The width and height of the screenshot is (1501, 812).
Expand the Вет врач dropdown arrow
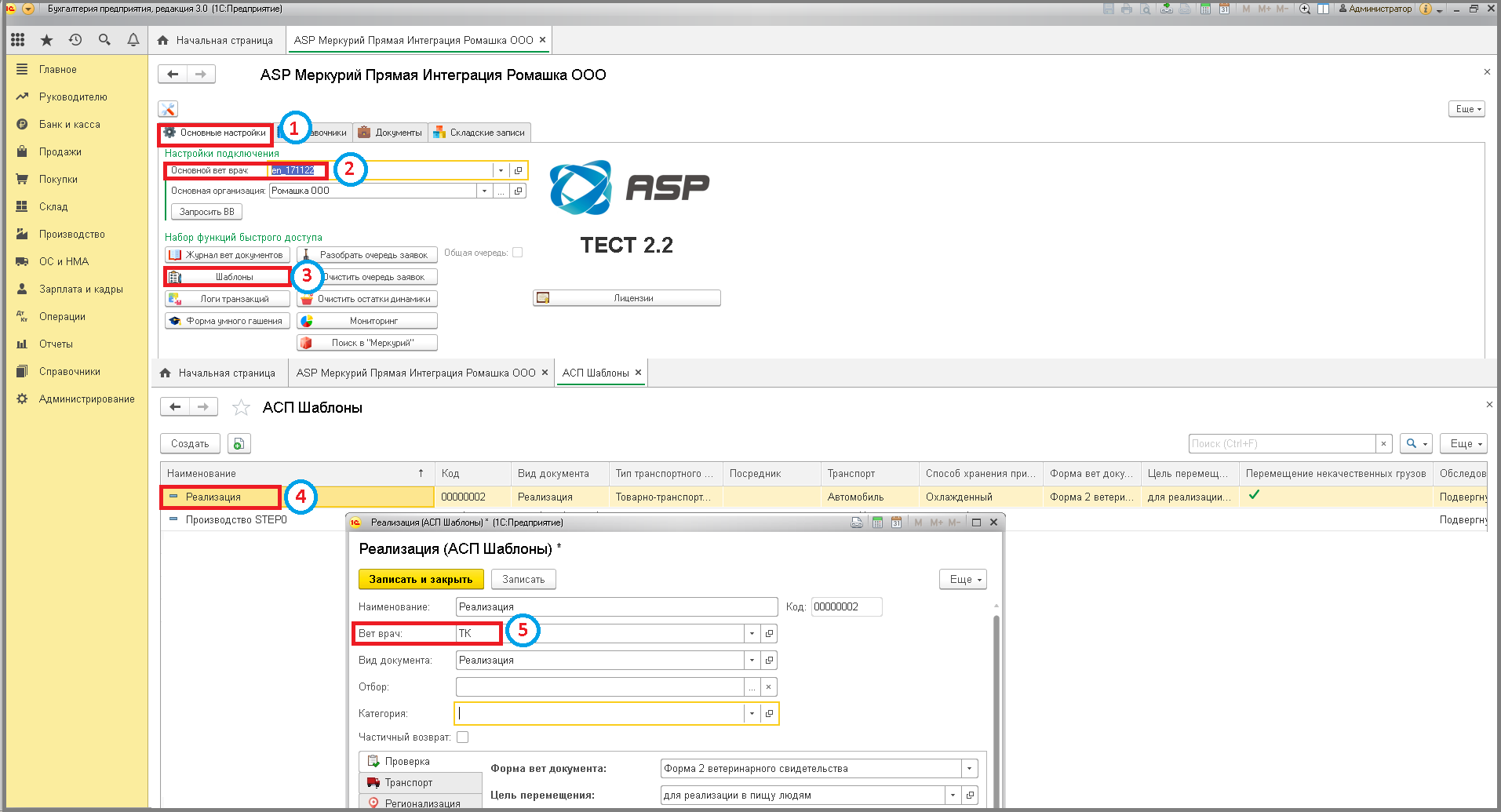coord(752,634)
